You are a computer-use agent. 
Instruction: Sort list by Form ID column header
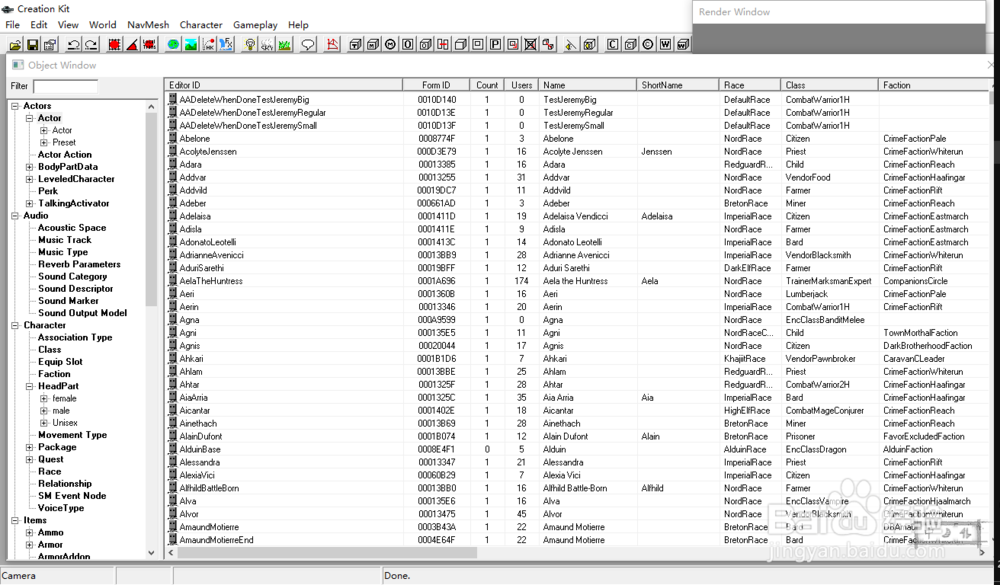point(436,85)
